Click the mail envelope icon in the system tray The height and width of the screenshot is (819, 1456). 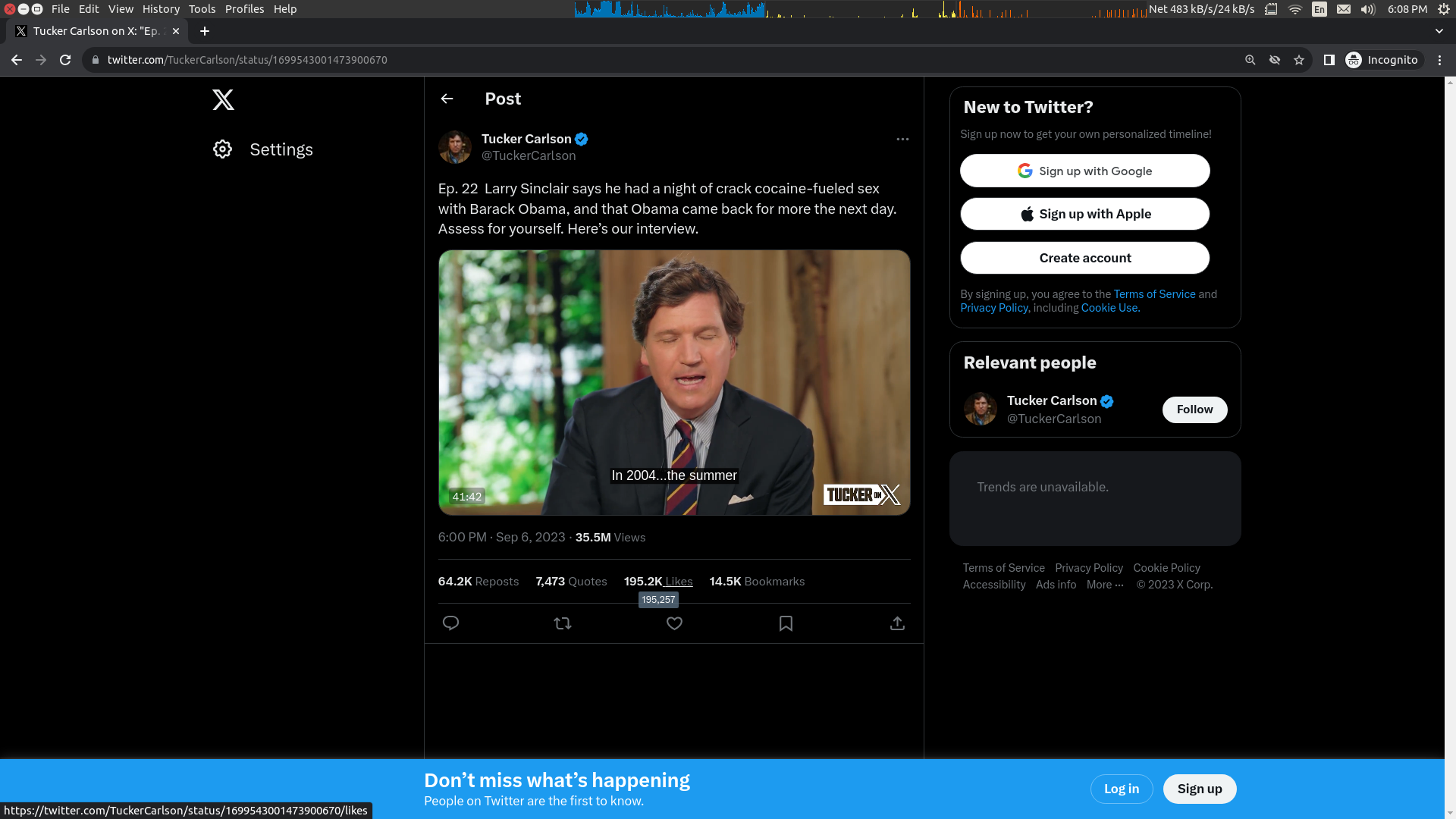click(1344, 9)
